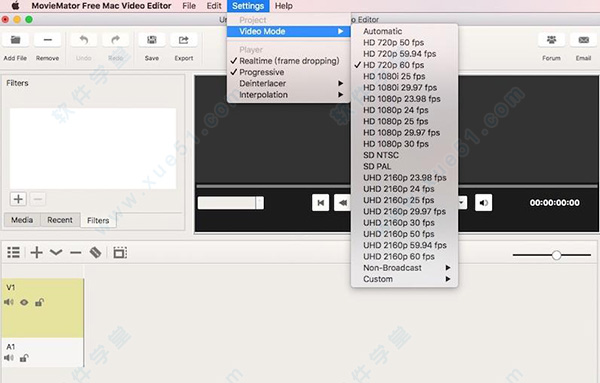The image size is (600, 383).
Task: Click the player volume speaker icon
Action: 484,203
